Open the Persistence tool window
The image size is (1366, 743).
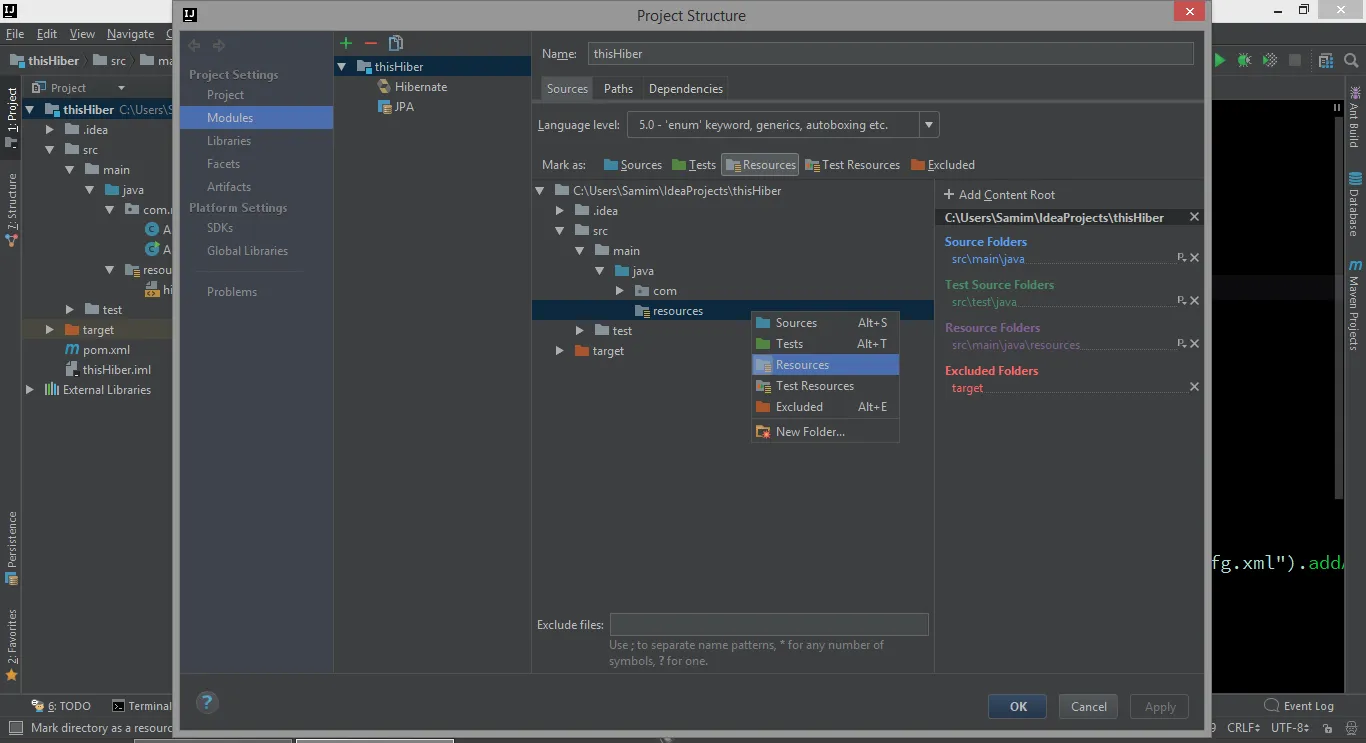point(12,548)
